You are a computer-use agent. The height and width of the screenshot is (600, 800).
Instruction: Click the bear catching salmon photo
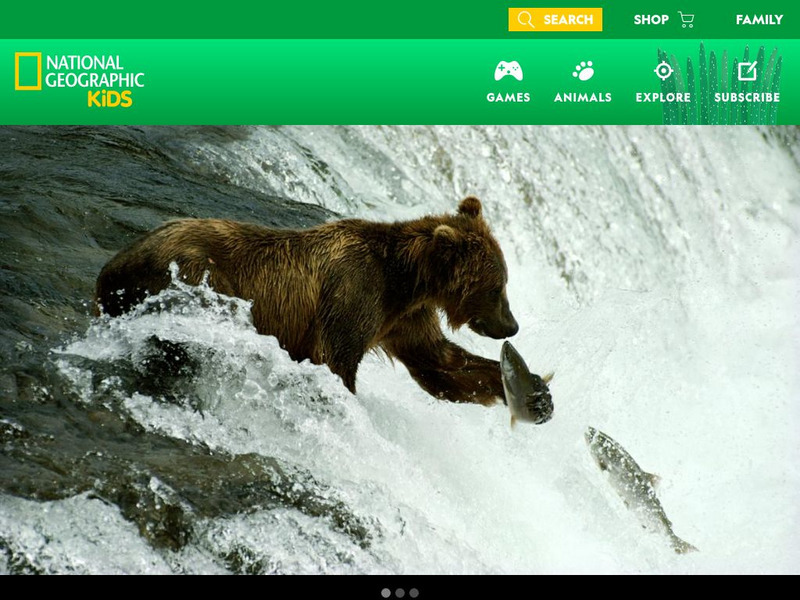(x=400, y=350)
